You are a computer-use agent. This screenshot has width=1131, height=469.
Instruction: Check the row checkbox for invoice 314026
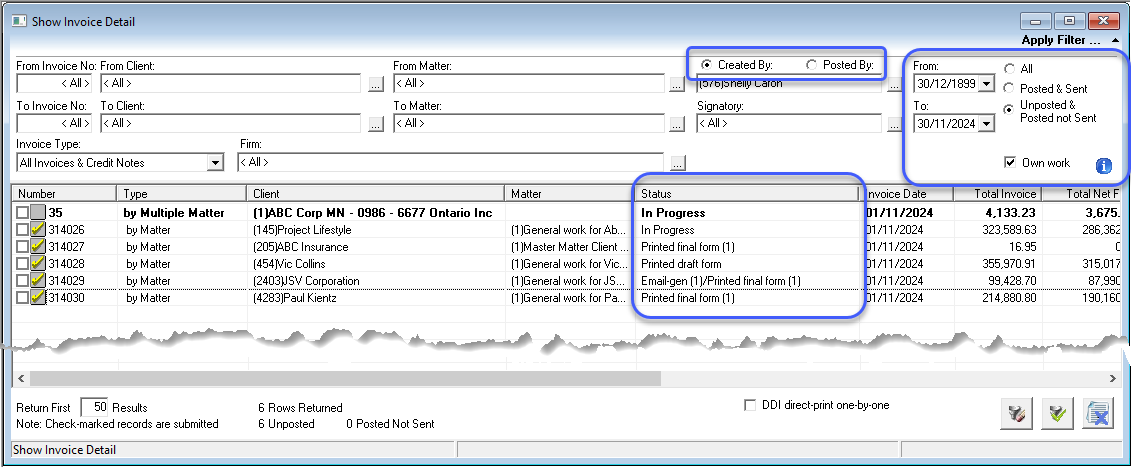[x=22, y=229]
